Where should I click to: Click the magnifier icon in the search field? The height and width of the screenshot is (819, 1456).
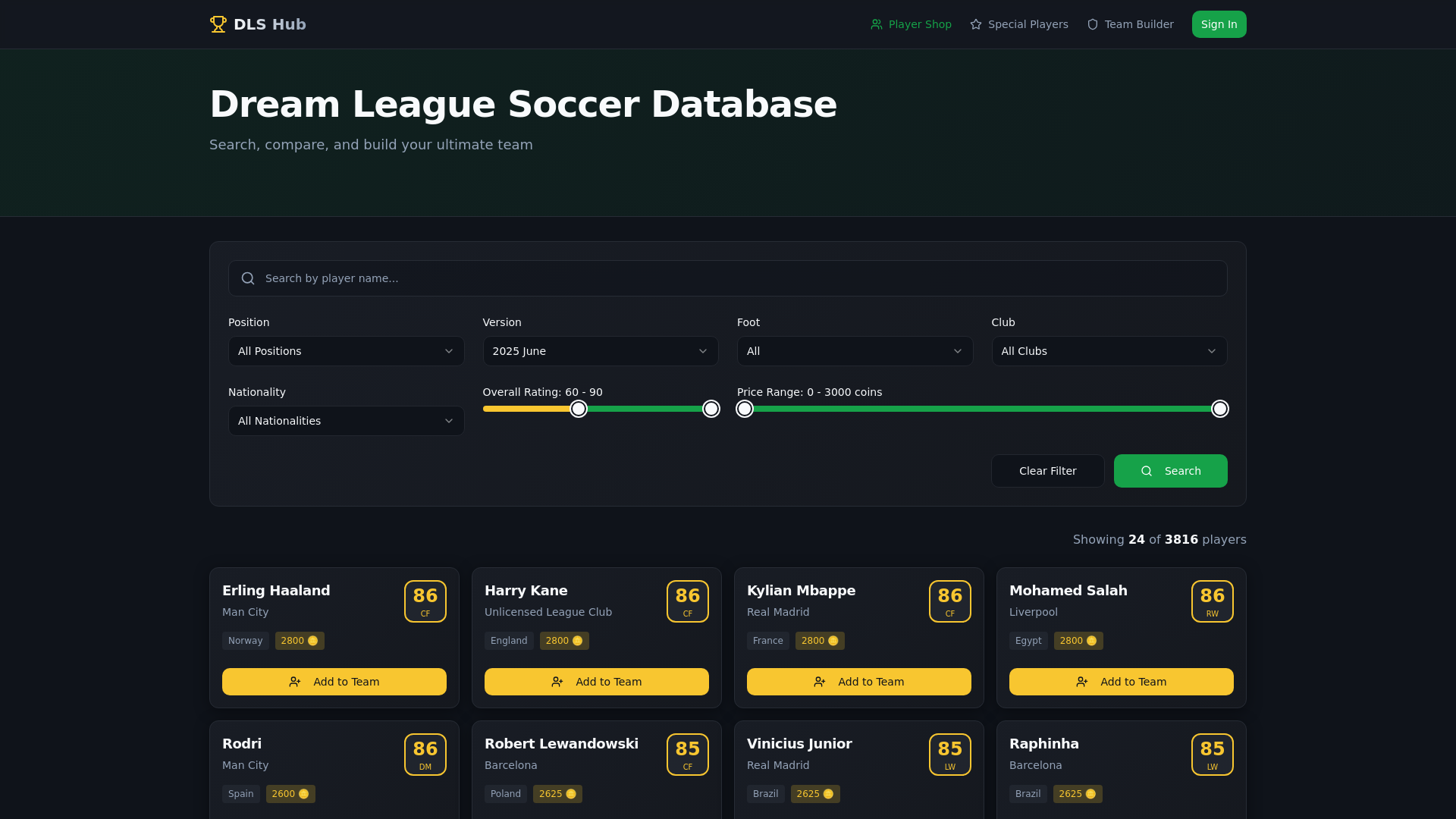(248, 278)
